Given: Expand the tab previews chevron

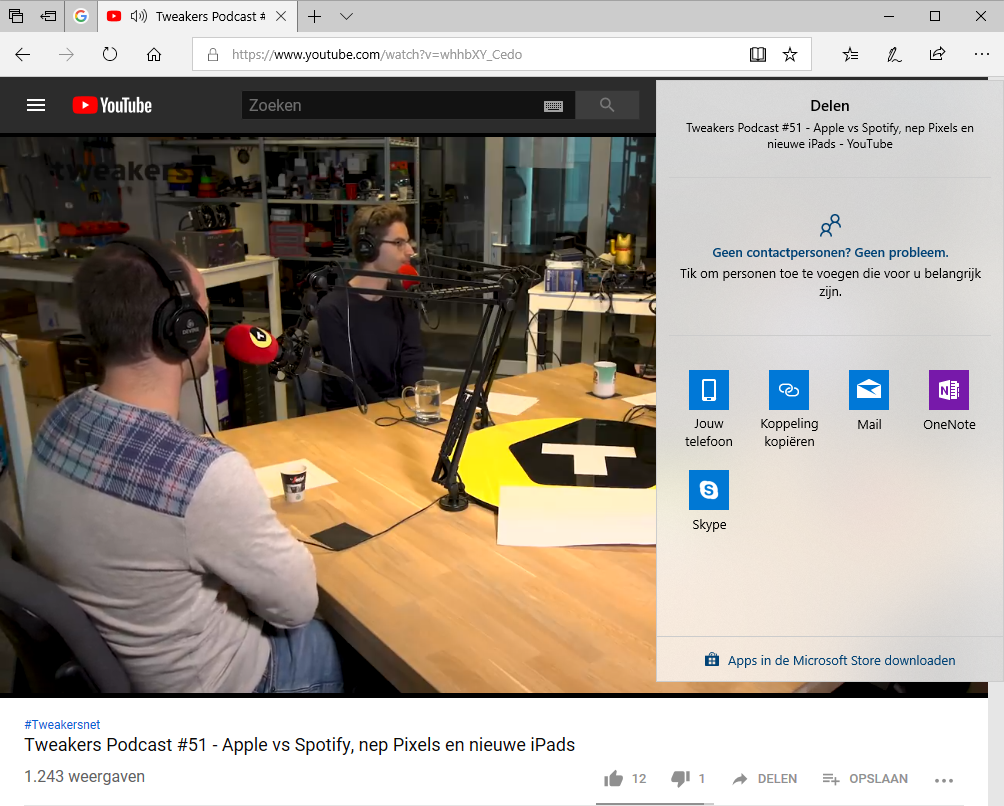Looking at the screenshot, I should click(346, 16).
